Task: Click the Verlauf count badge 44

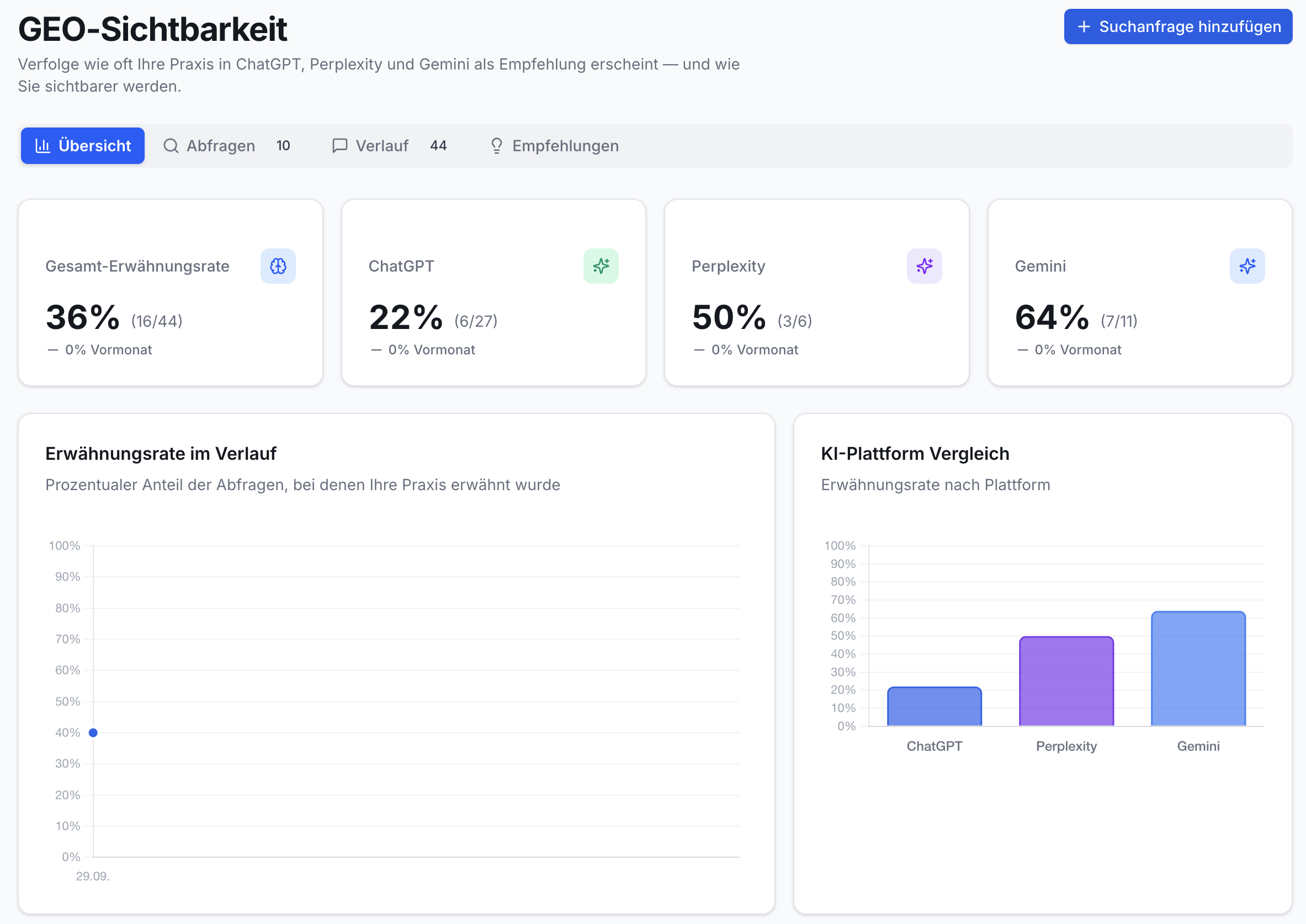Action: 438,146
